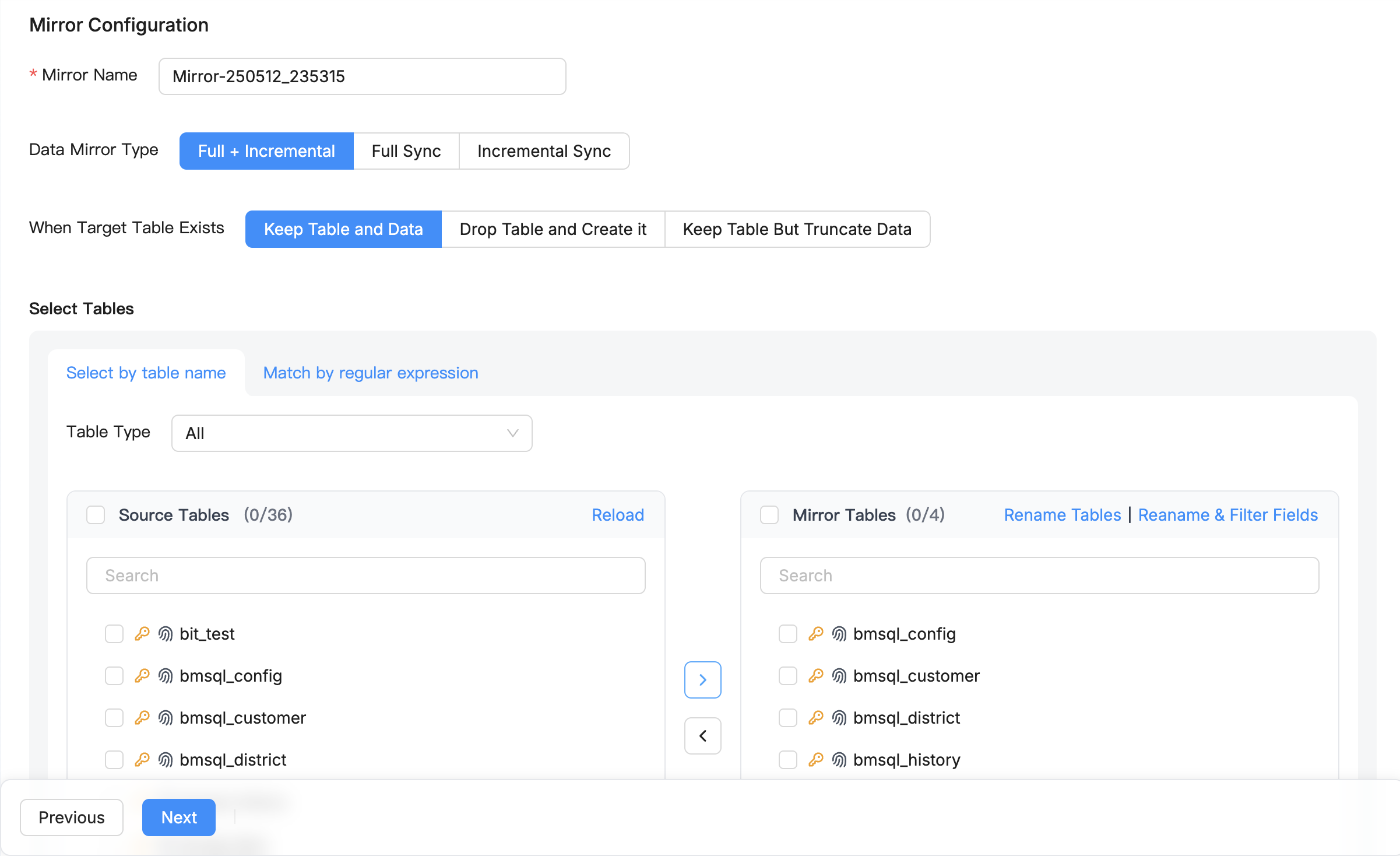Click the key icon beside mirror bmsql_district
Image resolution: width=1400 pixels, height=856 pixels.
(x=816, y=718)
